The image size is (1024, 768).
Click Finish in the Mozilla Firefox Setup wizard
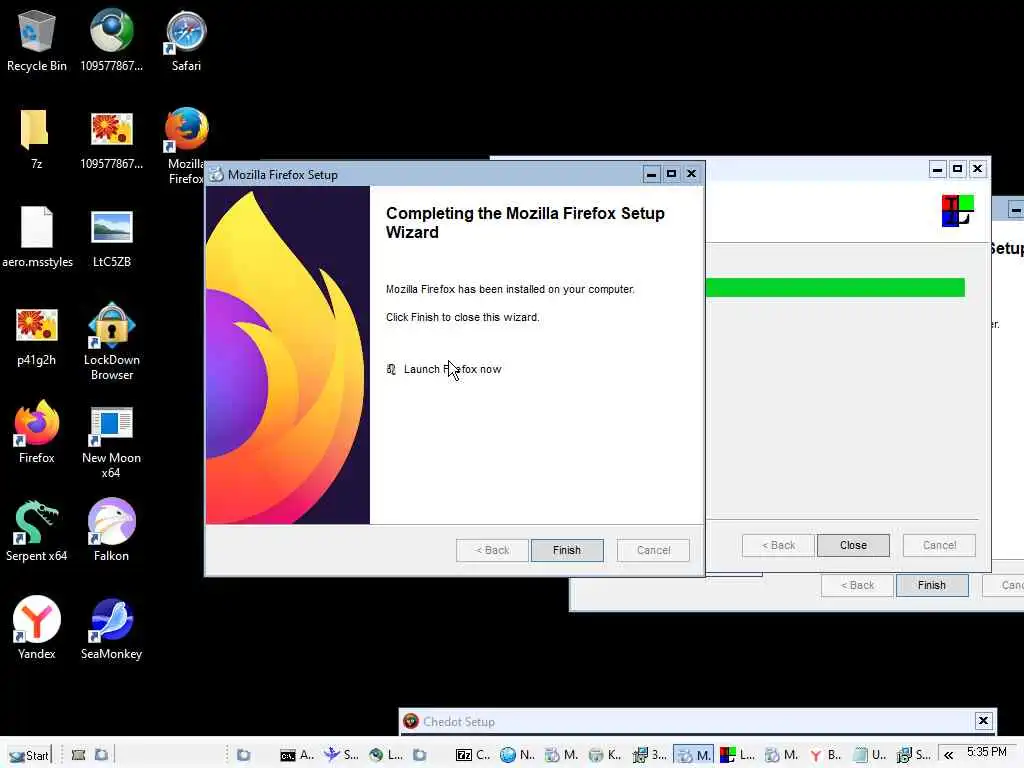[567, 551]
